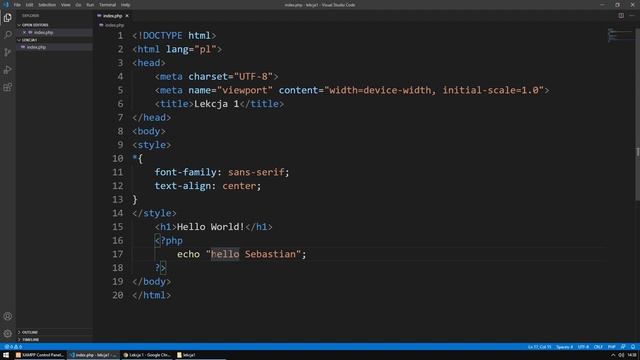Change indentation via Spaces: 4 status item
Screen dimensions: 640x360
coord(564,347)
